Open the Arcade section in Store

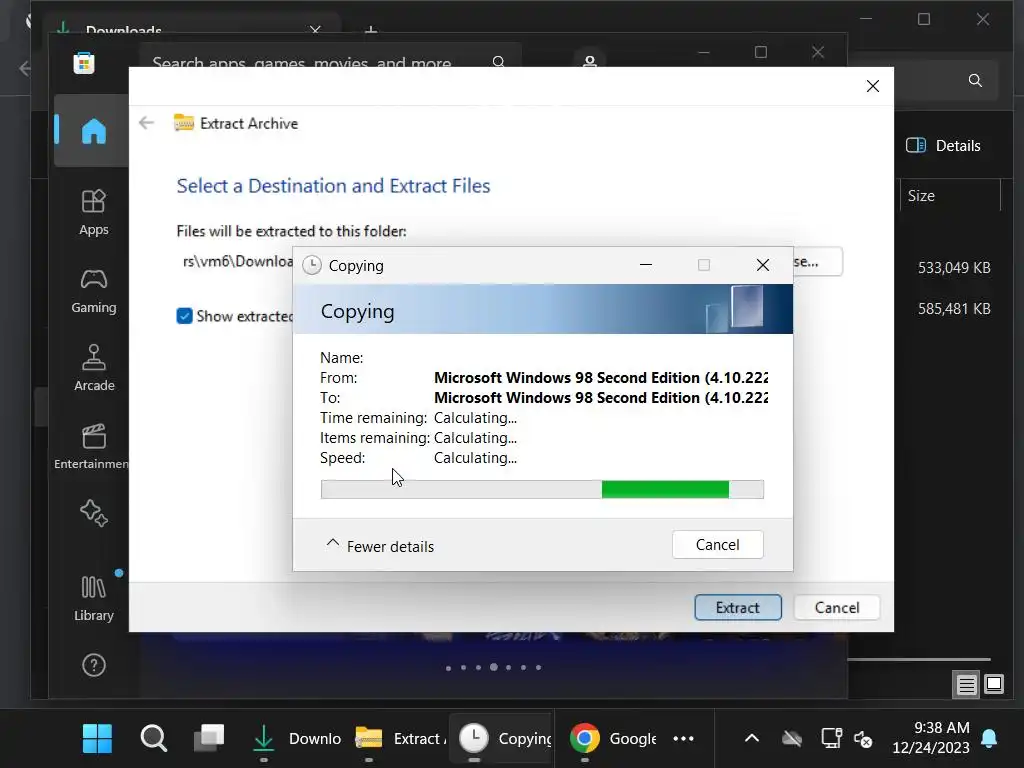pos(93,368)
